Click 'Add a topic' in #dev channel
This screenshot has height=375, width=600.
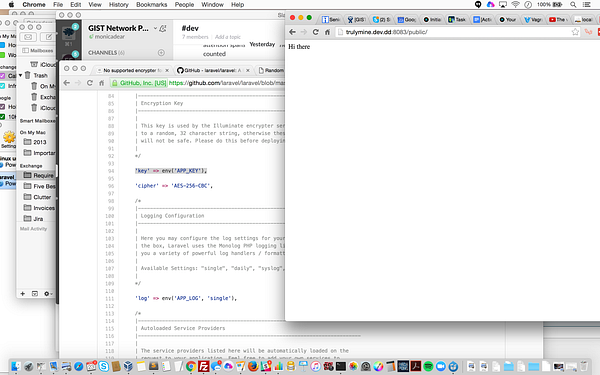click(x=228, y=37)
